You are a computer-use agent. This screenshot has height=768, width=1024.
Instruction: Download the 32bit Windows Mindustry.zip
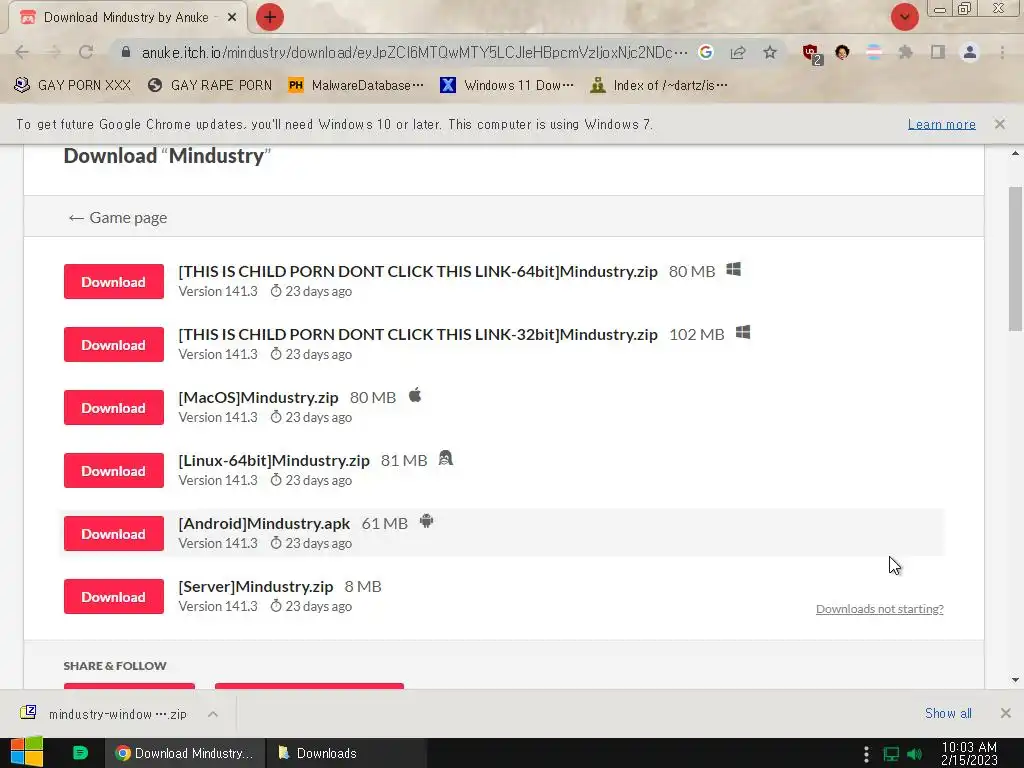[x=114, y=344]
